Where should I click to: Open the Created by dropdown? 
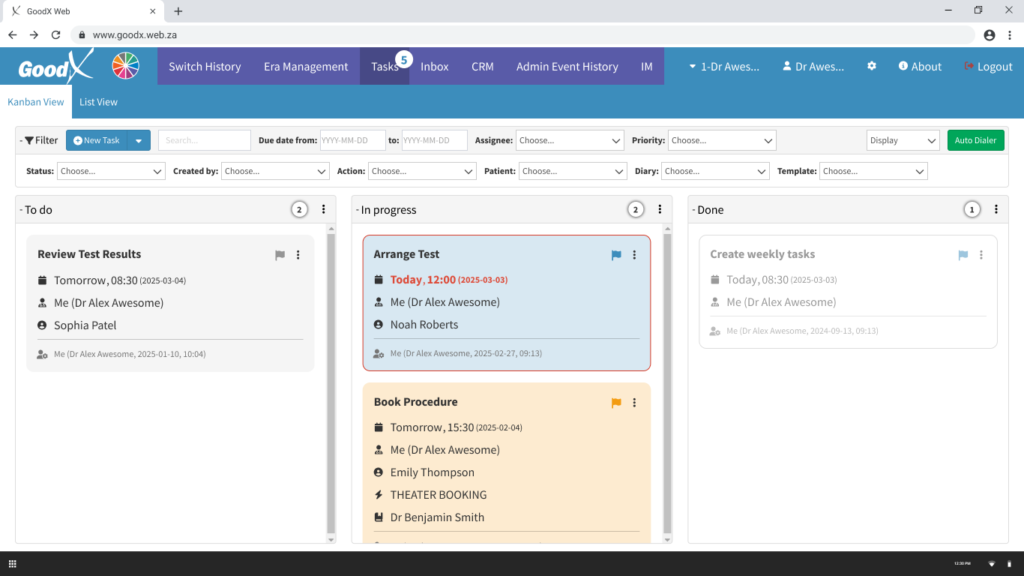[275, 171]
